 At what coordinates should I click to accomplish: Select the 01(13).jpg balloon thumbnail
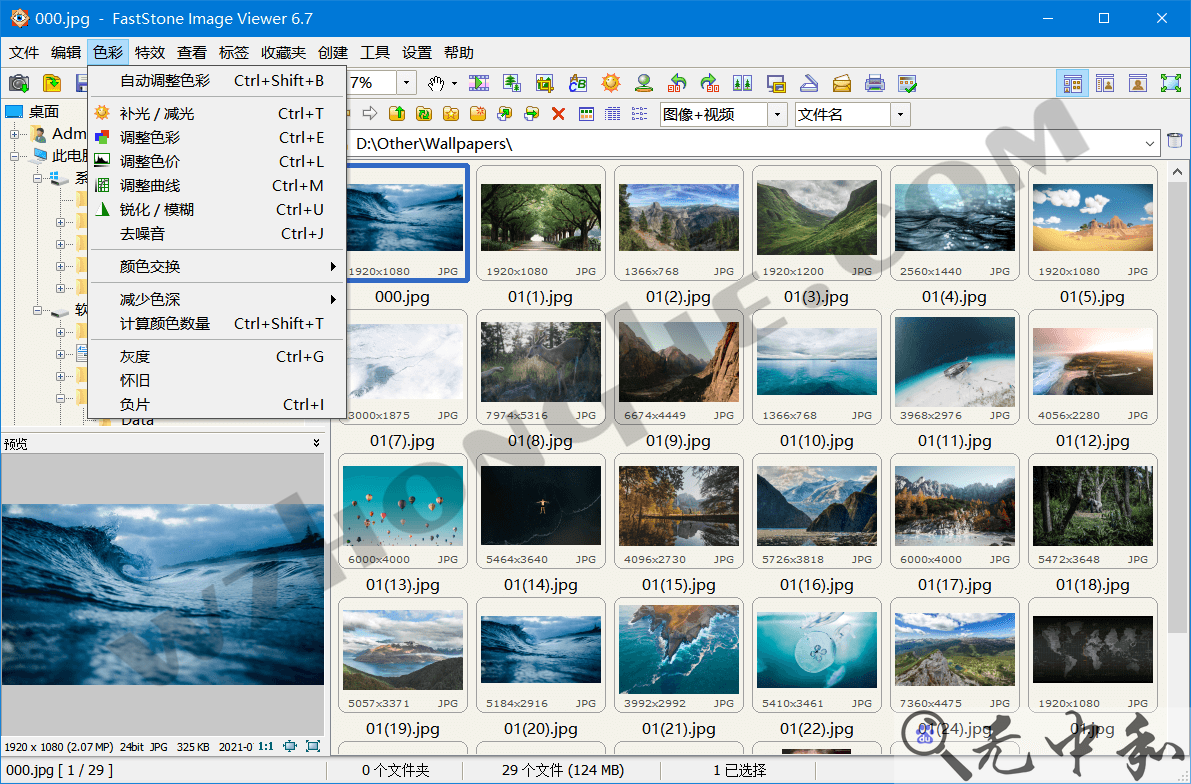point(402,505)
